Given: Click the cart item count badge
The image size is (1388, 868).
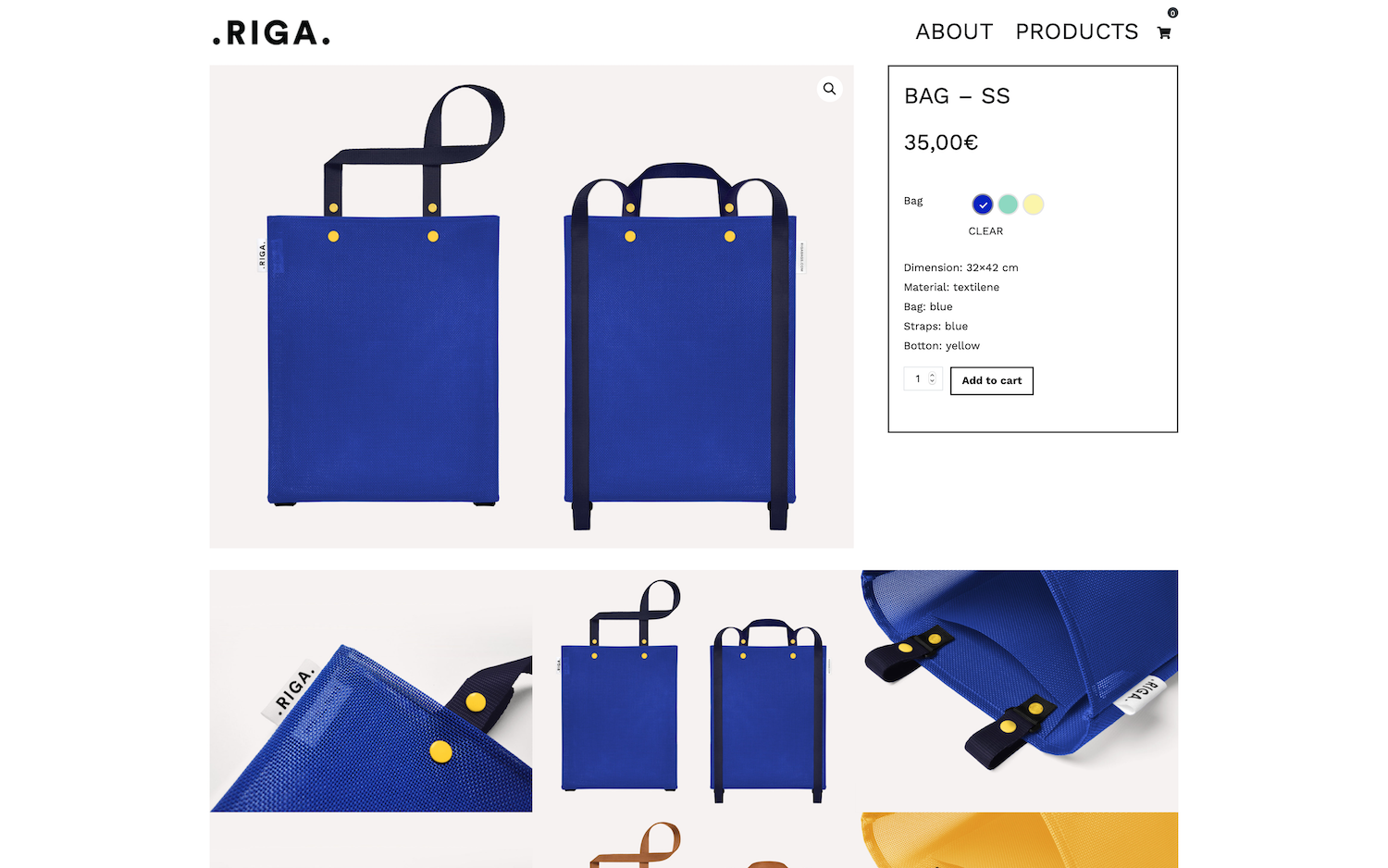Looking at the screenshot, I should click(1172, 13).
